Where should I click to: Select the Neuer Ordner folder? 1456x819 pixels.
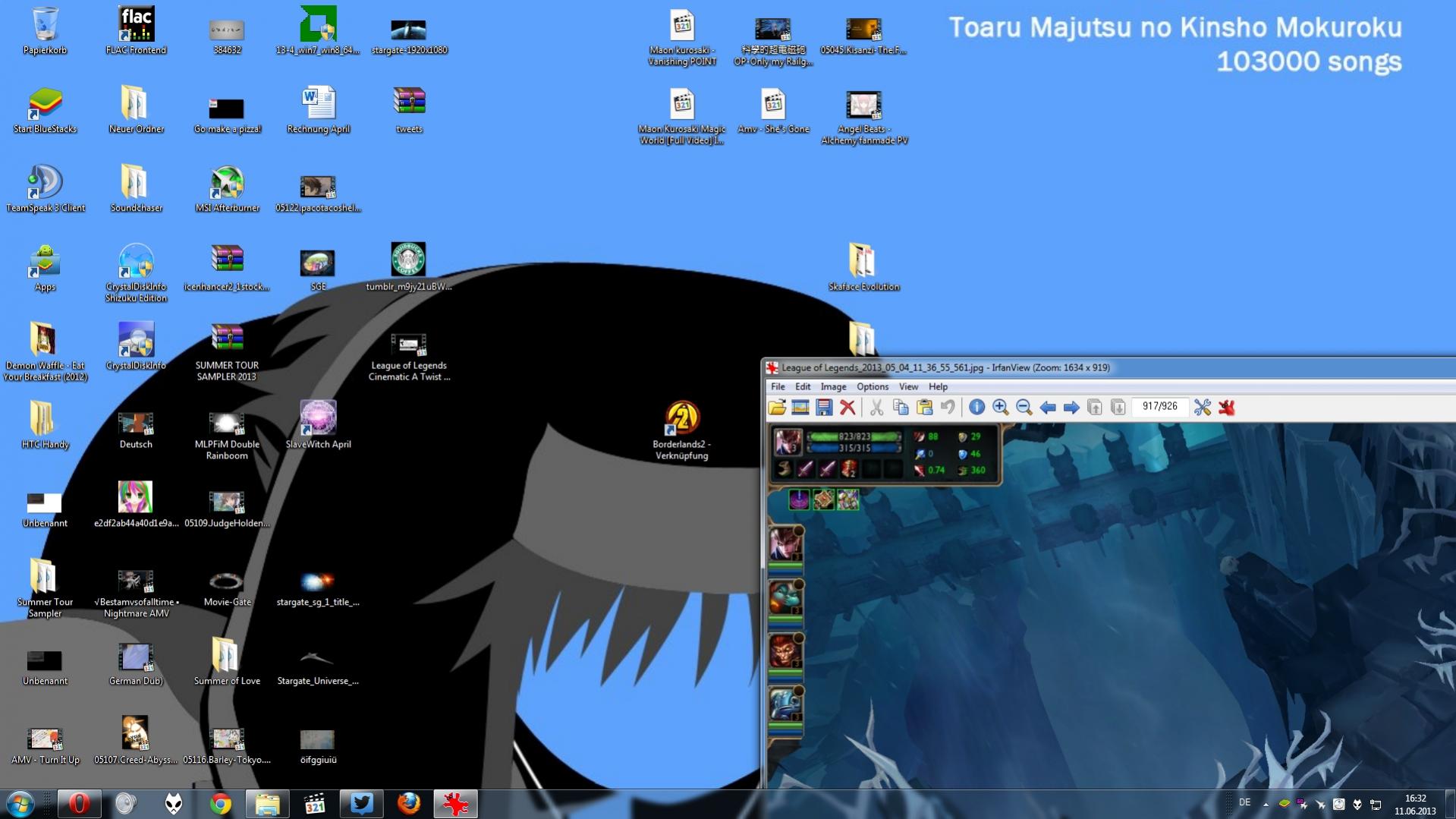click(x=136, y=110)
